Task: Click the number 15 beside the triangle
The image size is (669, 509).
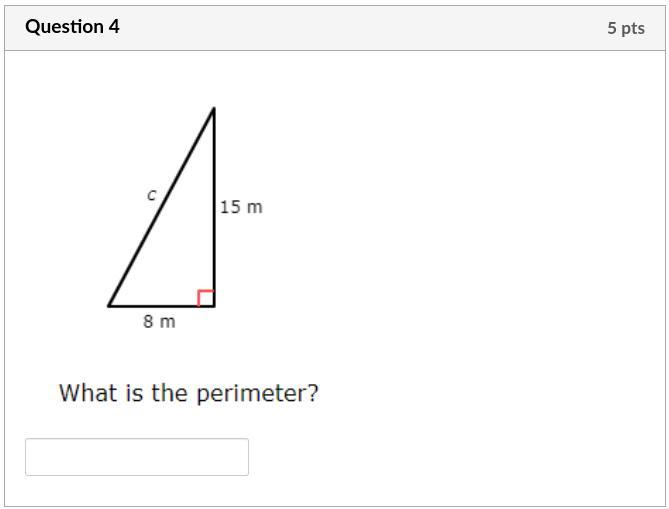Action: (x=231, y=207)
